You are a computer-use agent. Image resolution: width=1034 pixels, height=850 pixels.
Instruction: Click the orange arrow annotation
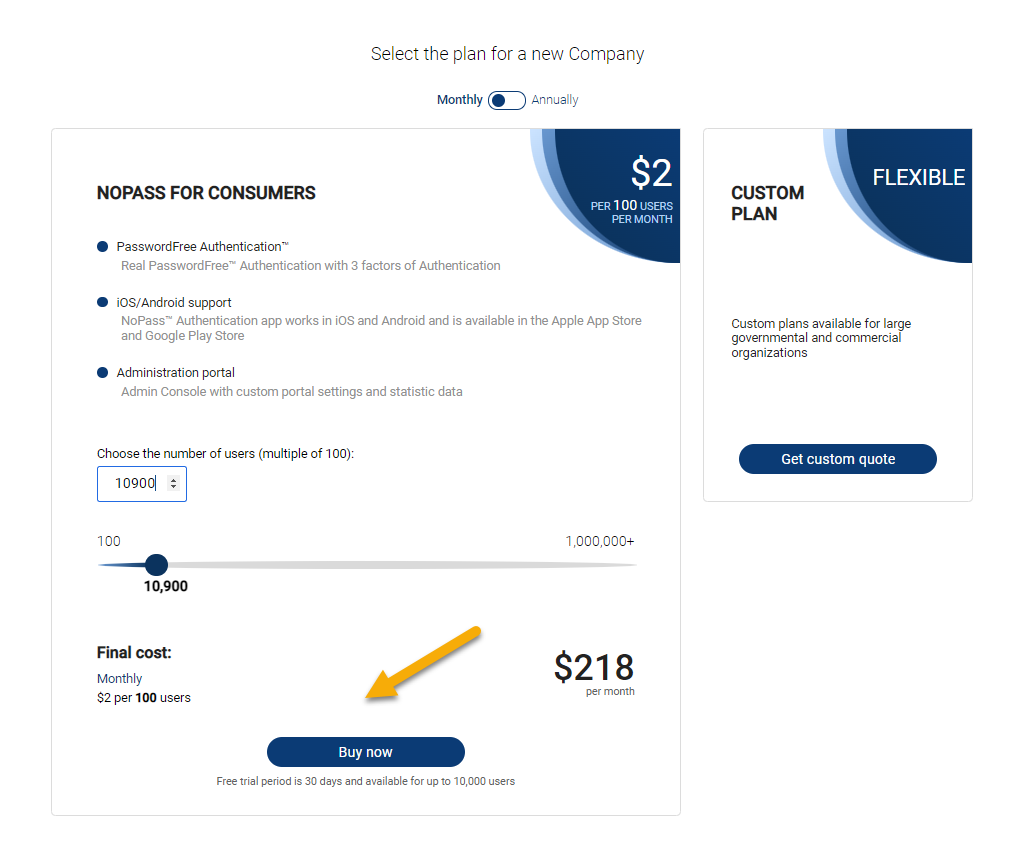pos(424,664)
